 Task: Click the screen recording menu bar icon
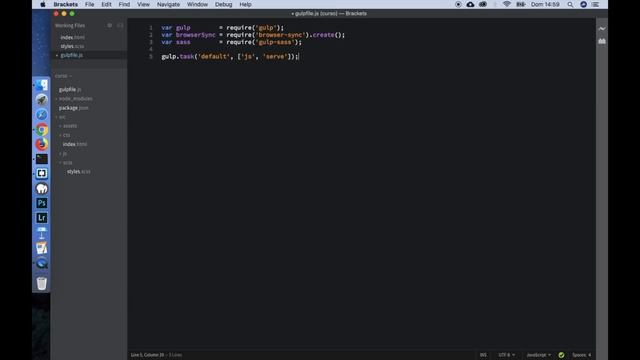(x=458, y=4)
